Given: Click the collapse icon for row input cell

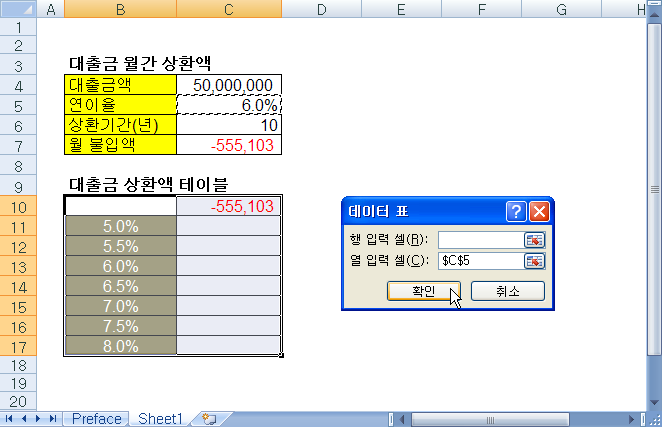Looking at the screenshot, I should (534, 240).
